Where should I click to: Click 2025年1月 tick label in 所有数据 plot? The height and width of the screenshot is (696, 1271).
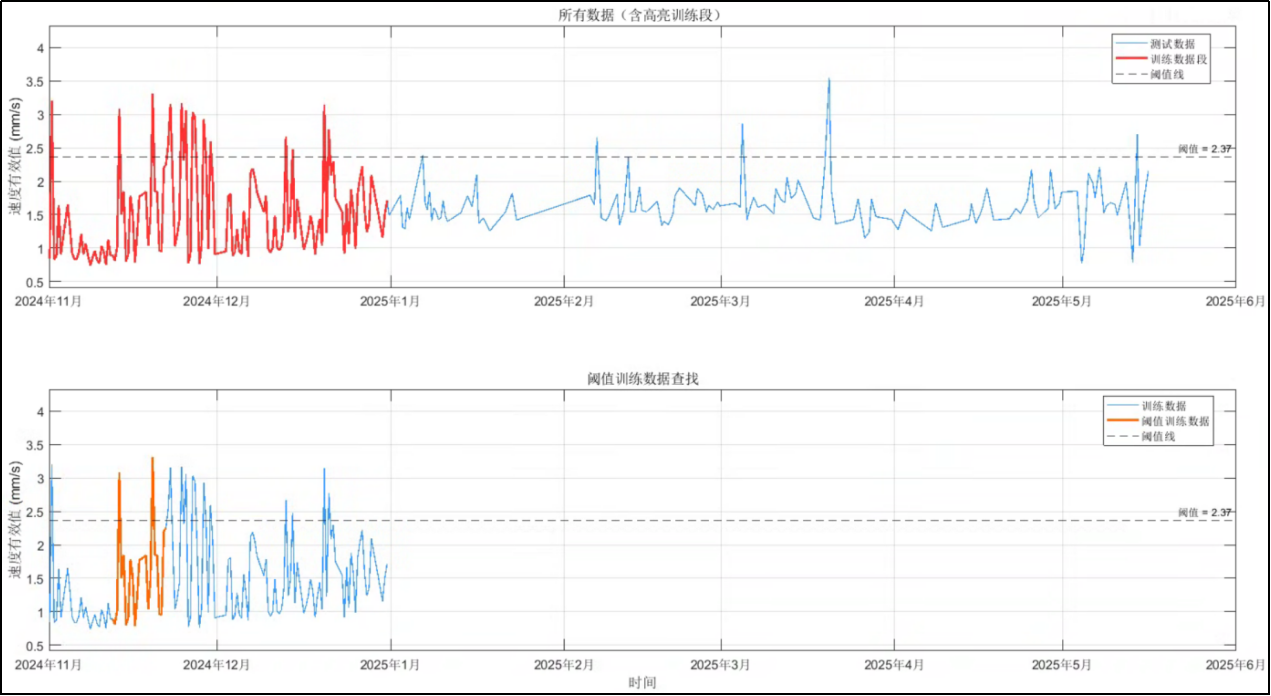(391, 300)
